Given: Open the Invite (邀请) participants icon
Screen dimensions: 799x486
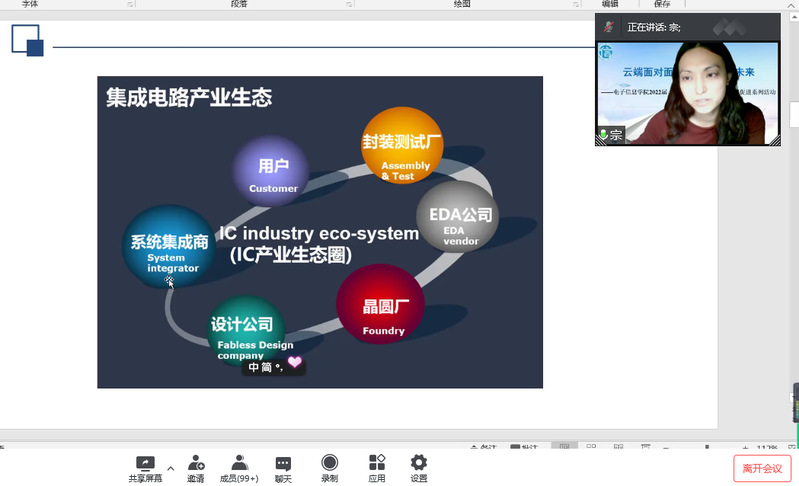Looking at the screenshot, I should (195, 463).
